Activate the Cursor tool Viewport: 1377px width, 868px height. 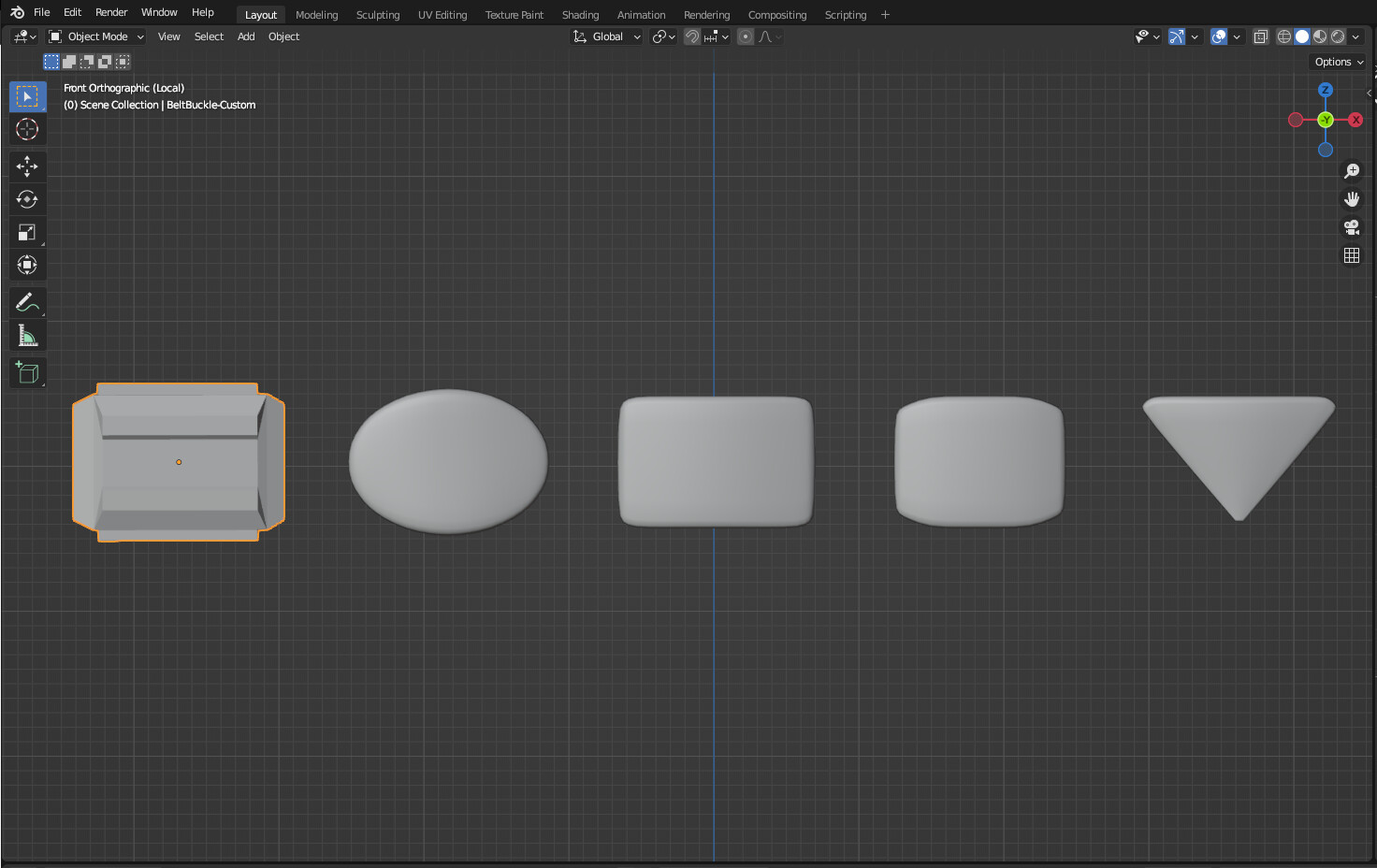[27, 129]
